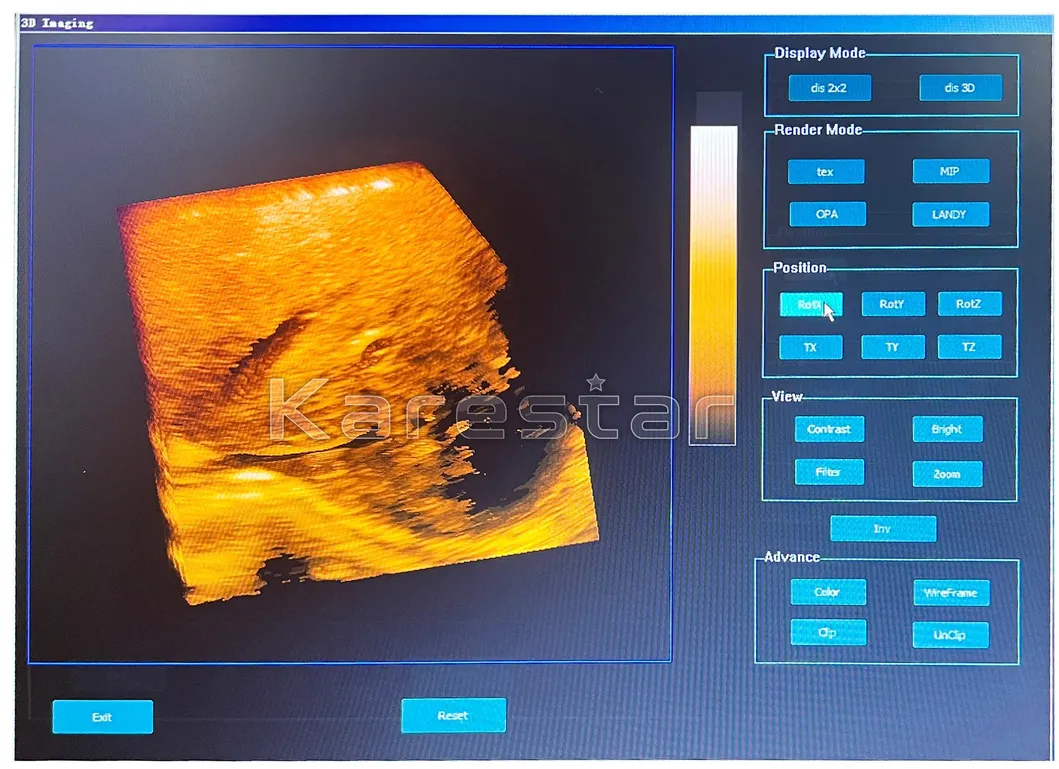Click the vertical color gradient bar
Viewport: 1059px width, 769px height.
[x=713, y=285]
